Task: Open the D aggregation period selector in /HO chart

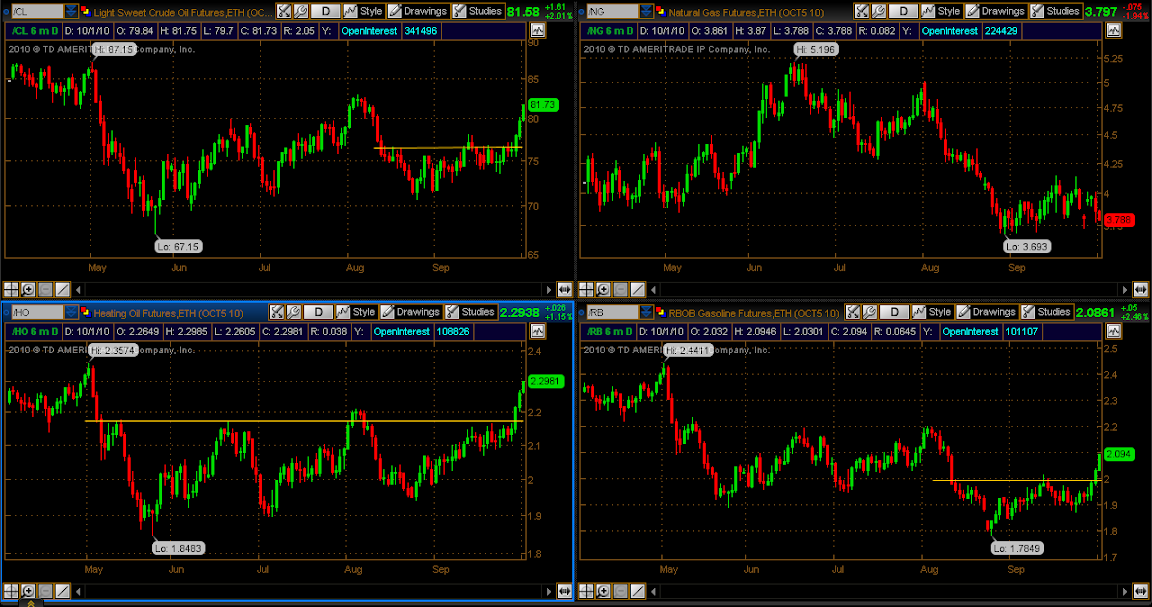Action: point(318,312)
